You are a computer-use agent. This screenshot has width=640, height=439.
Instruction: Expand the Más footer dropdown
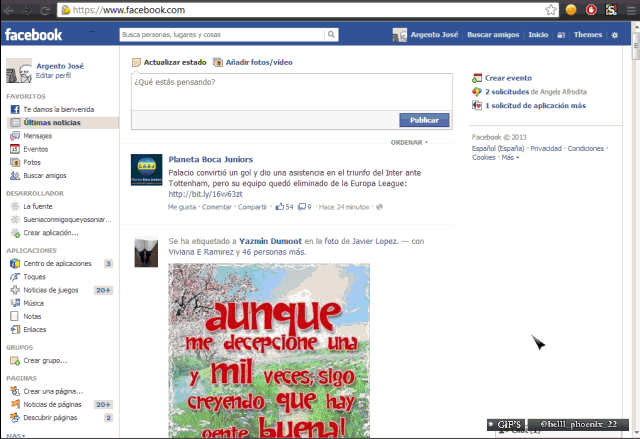[x=510, y=157]
